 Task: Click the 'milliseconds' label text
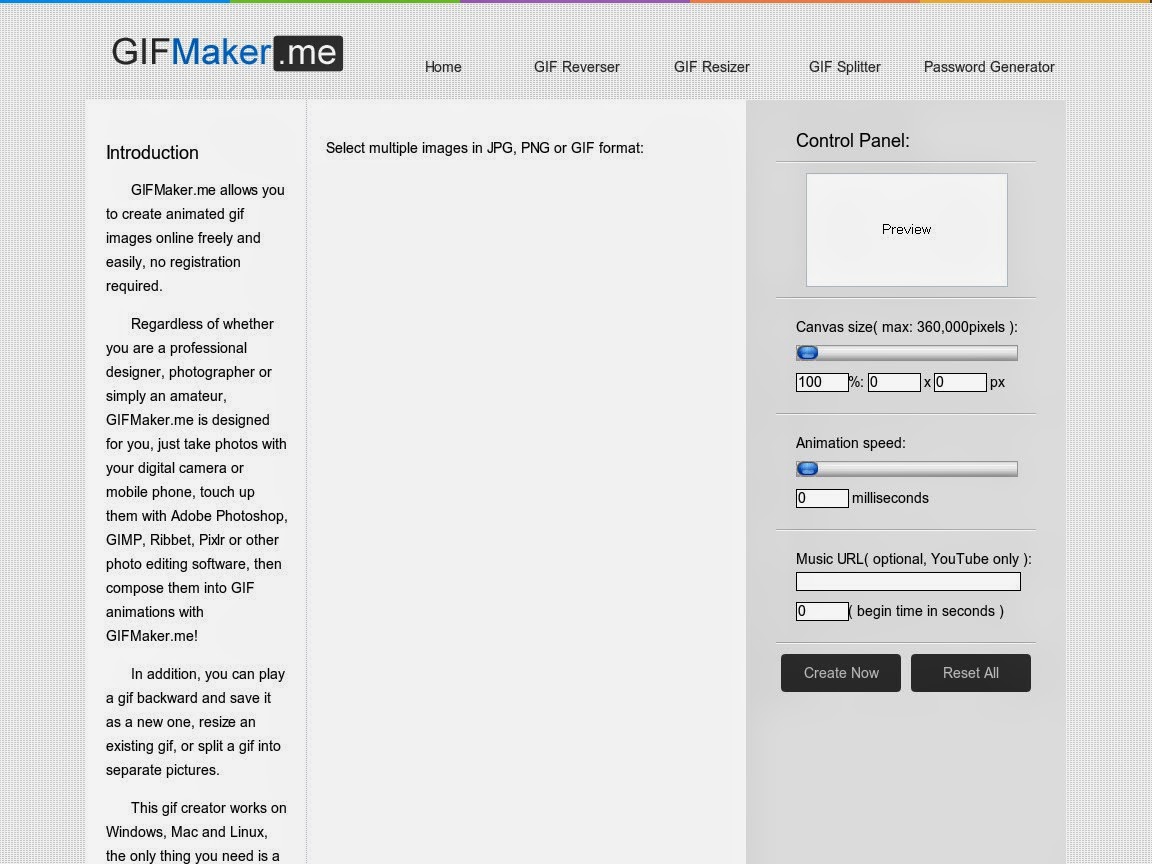(890, 498)
